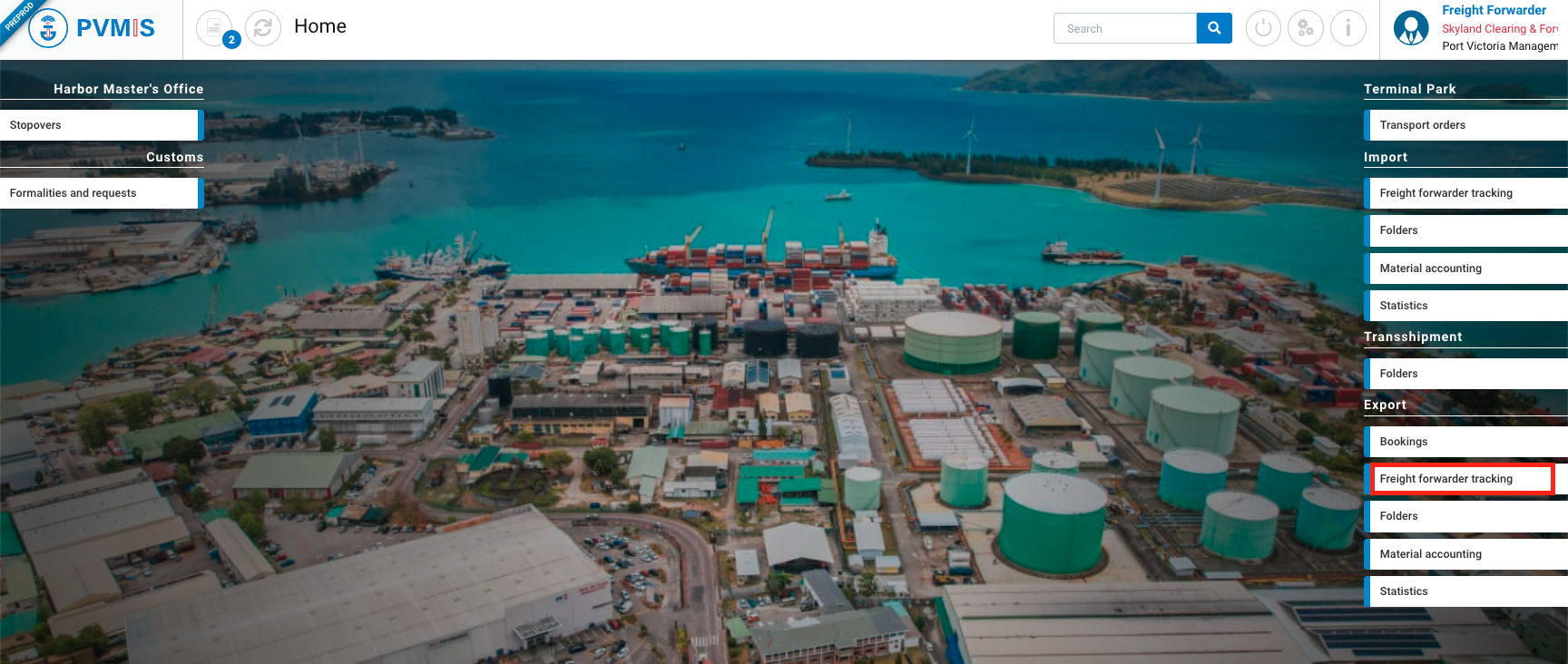This screenshot has height=664, width=1568.
Task: Open Statistics under Export
Action: click(1465, 591)
